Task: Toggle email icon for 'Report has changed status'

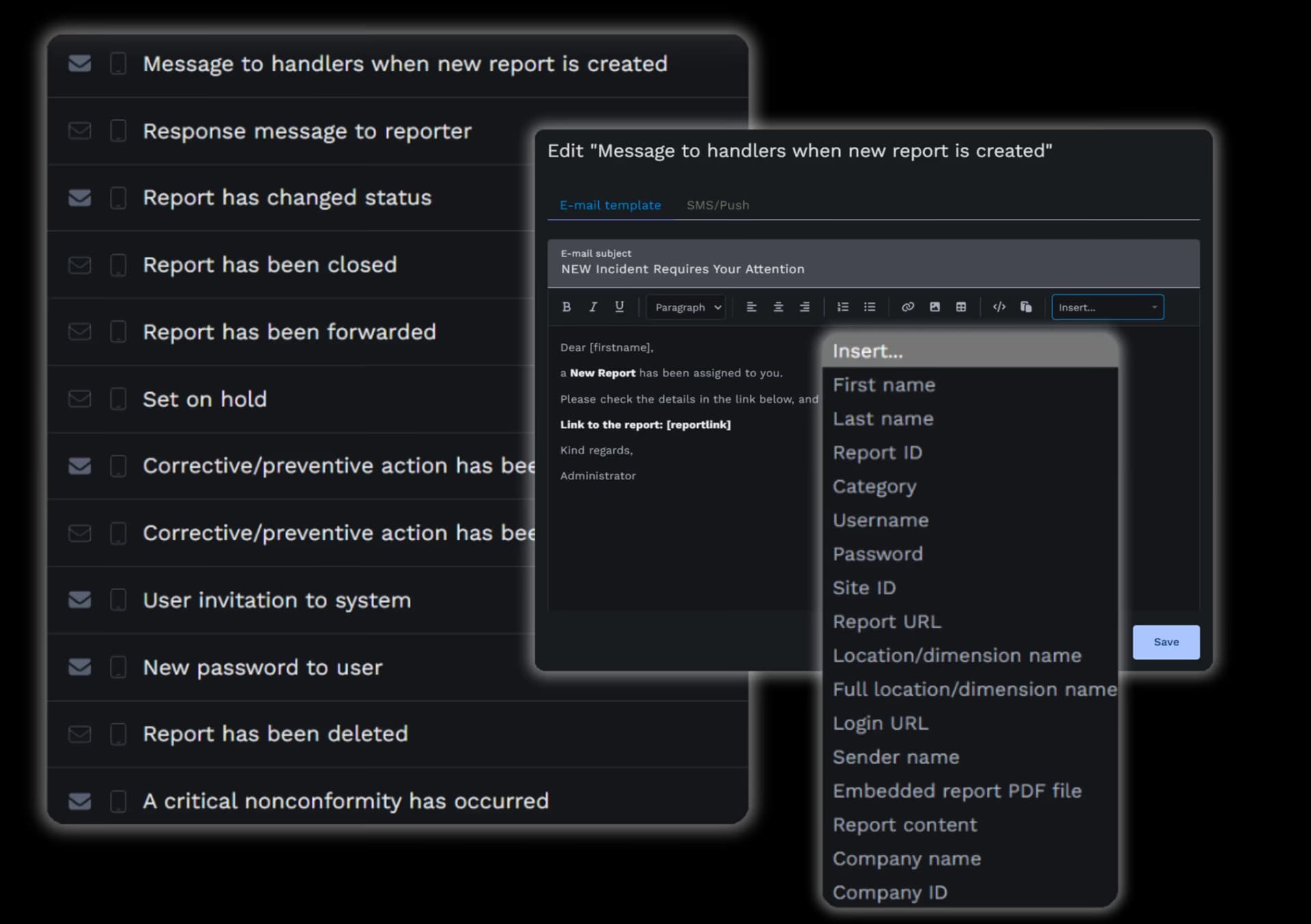Action: [80, 197]
